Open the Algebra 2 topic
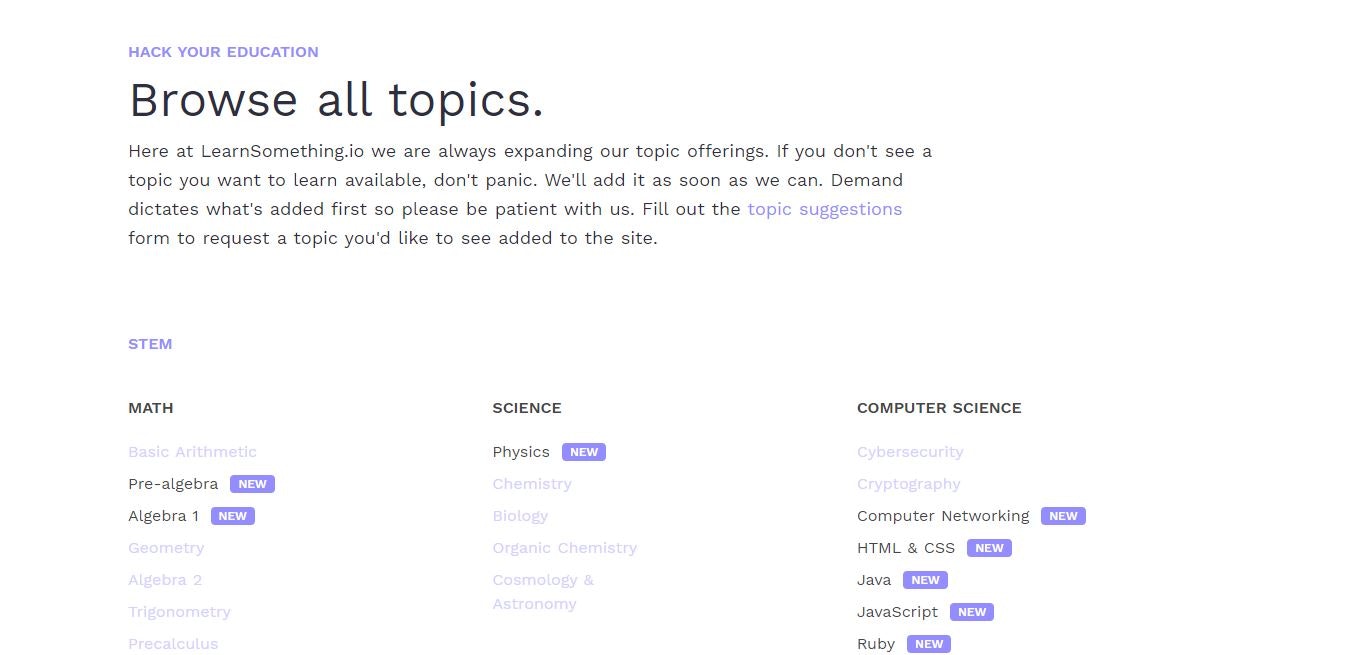 tap(165, 580)
